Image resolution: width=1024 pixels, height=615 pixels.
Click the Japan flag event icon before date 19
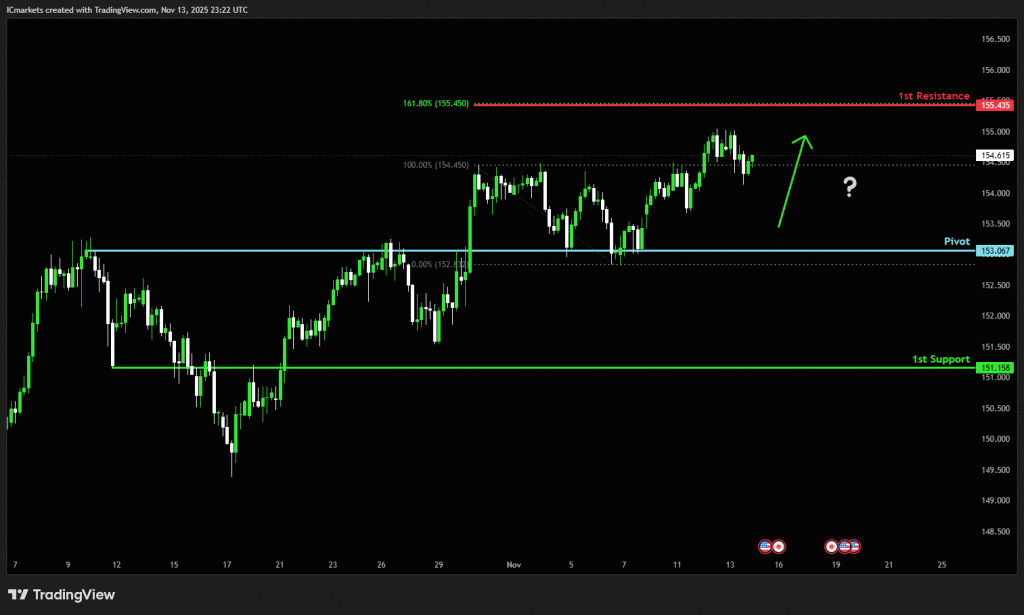(832, 546)
